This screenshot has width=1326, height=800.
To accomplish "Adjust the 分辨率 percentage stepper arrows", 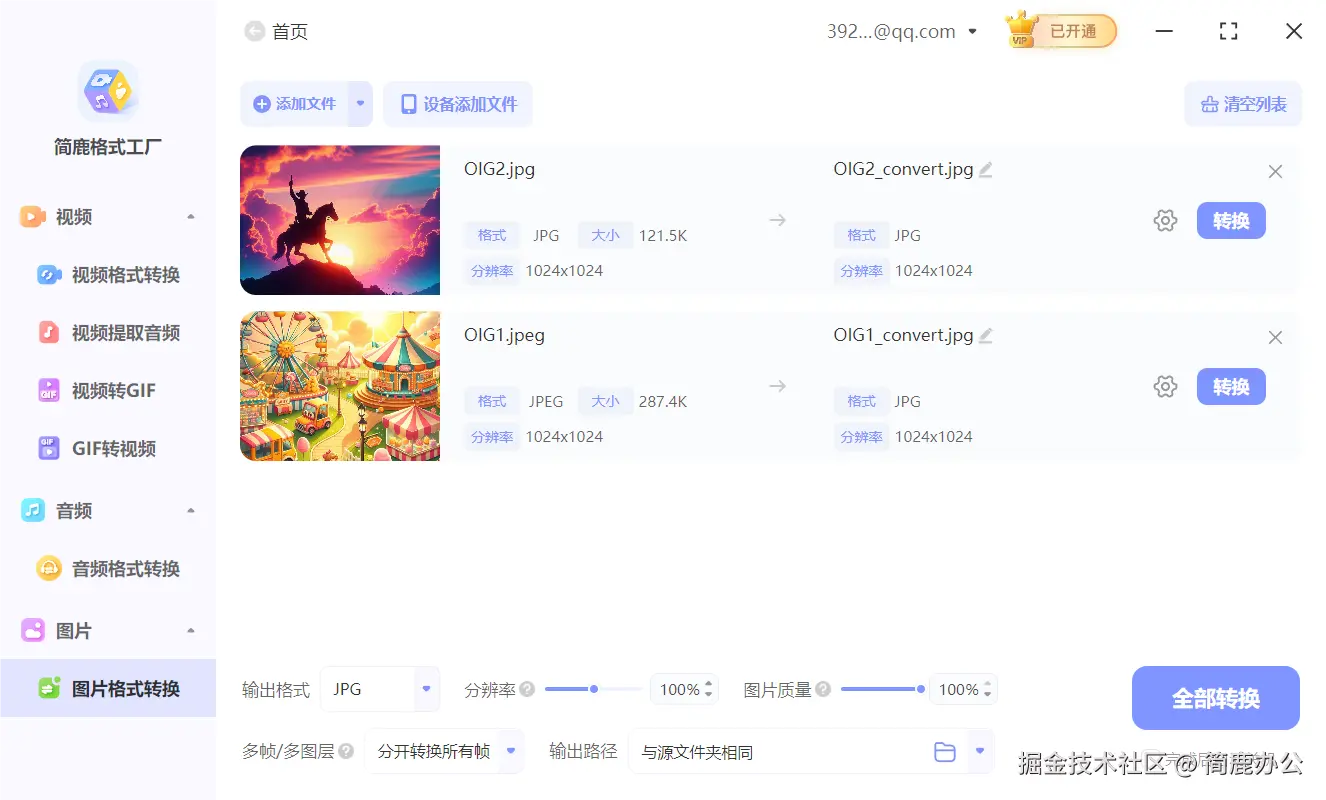I will (709, 689).
